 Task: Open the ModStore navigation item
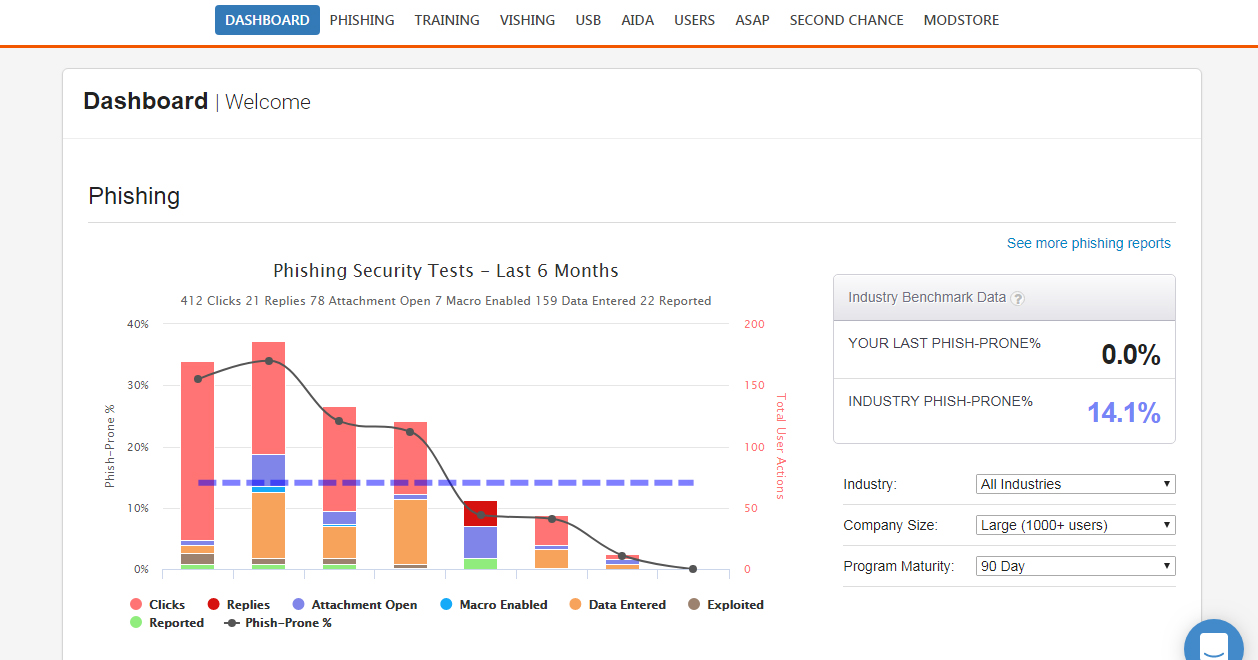point(961,20)
